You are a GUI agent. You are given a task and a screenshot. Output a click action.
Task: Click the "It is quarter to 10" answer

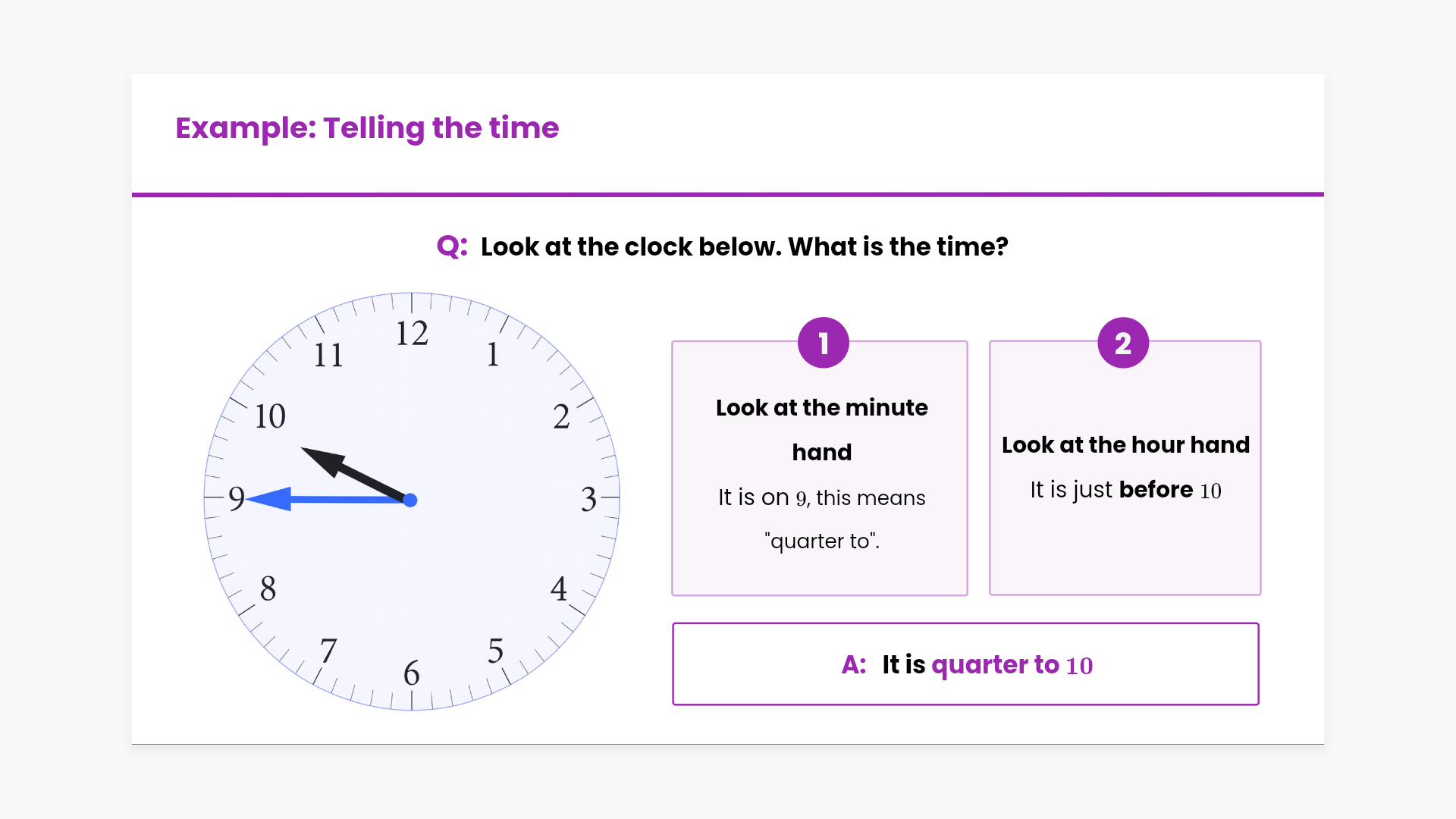click(x=987, y=664)
